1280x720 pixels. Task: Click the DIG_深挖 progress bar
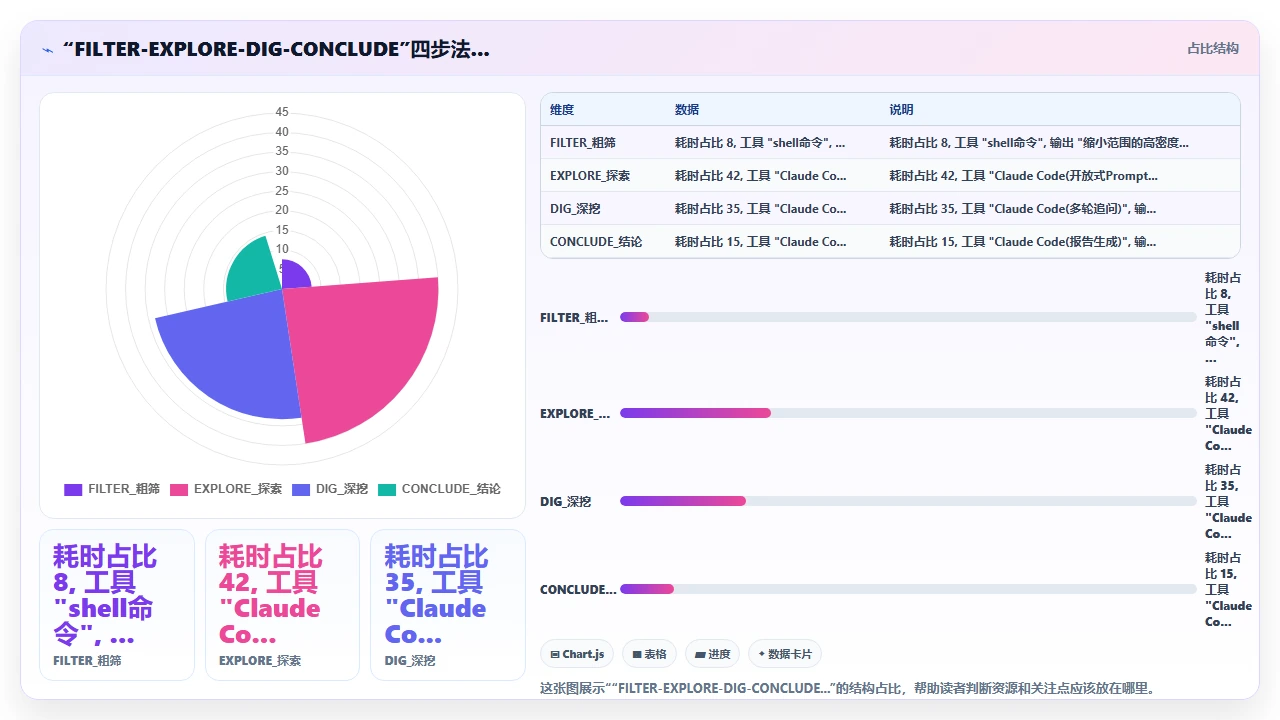pyautogui.click(x=908, y=501)
